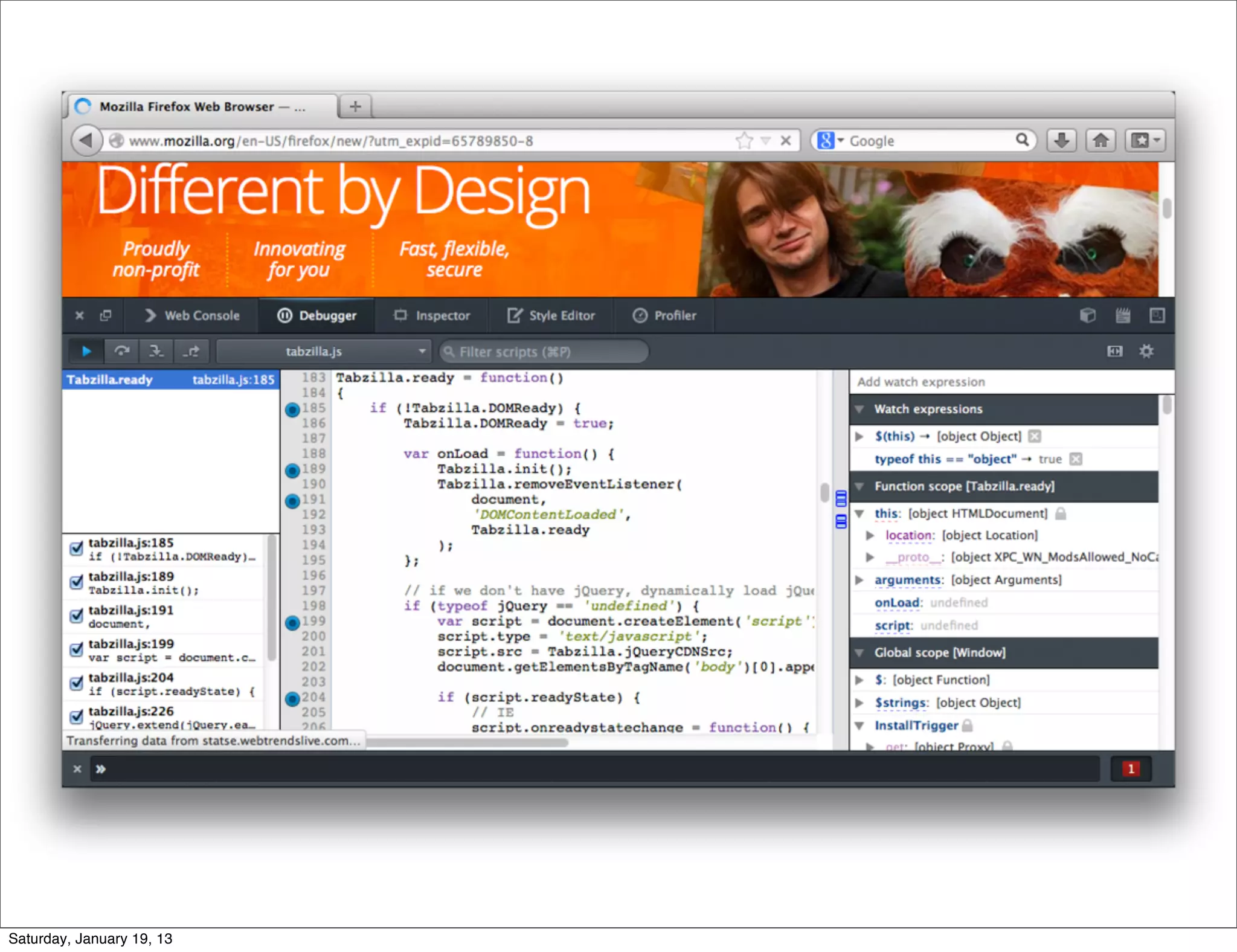Remove the $(this) watch expression

pos(1035,436)
